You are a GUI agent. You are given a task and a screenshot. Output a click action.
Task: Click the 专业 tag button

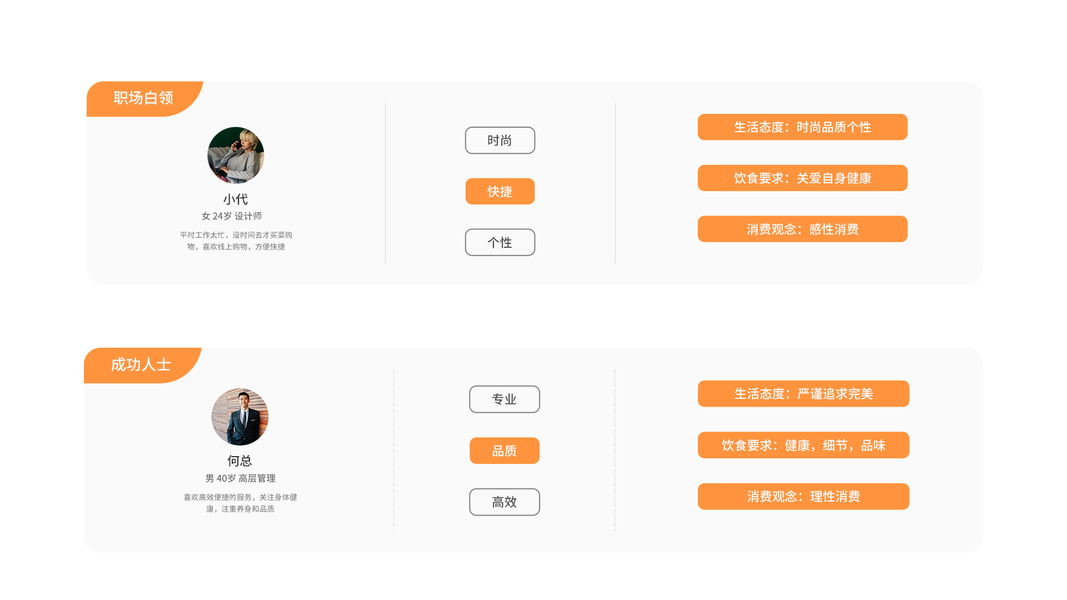(x=504, y=399)
